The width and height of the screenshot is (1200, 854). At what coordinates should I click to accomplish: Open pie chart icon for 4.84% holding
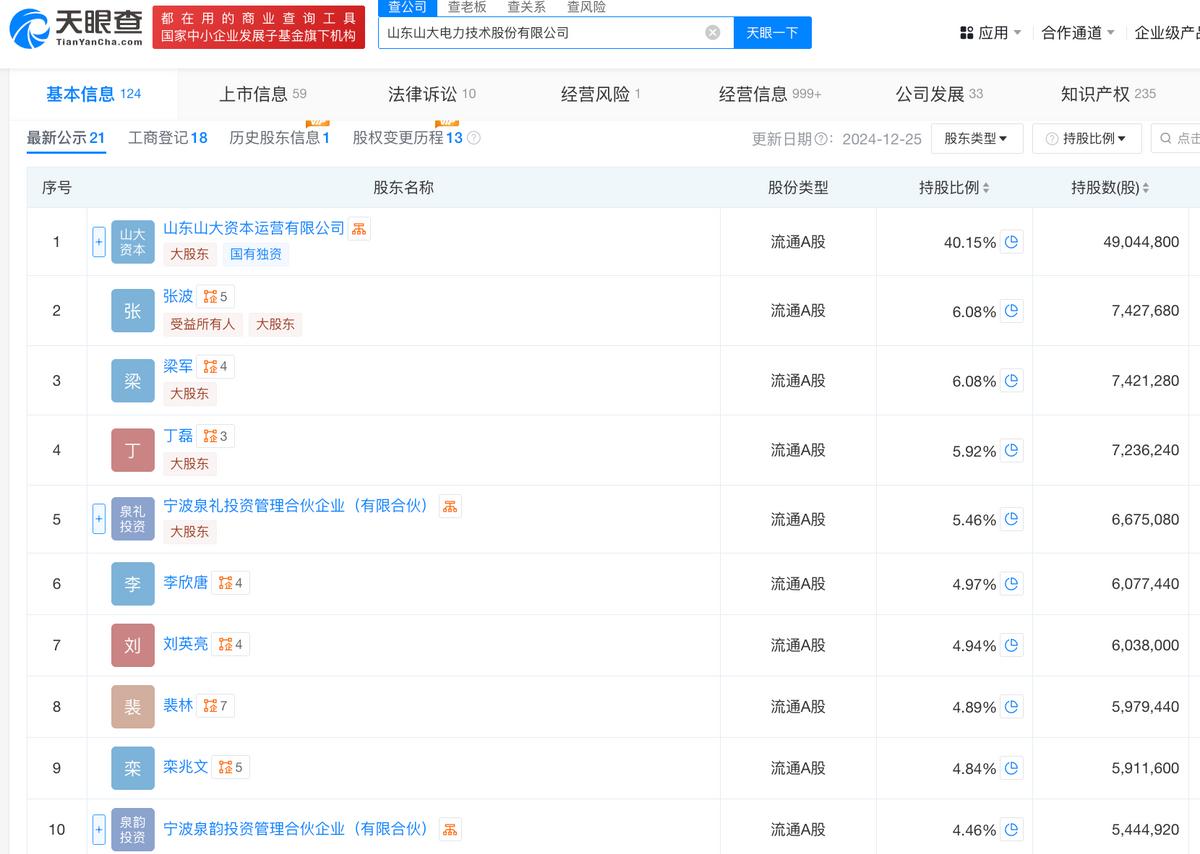click(1011, 768)
